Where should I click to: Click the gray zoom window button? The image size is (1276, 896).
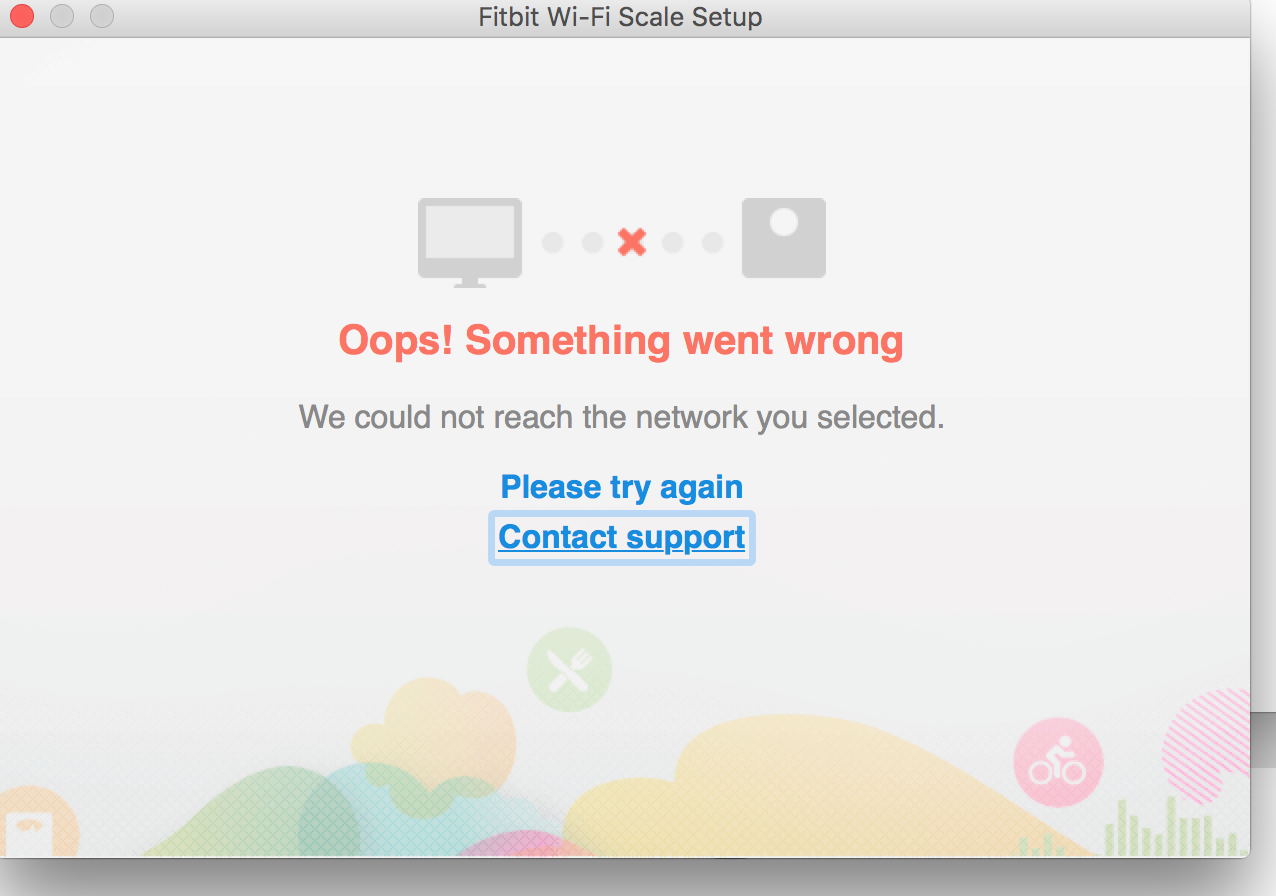[x=102, y=17]
